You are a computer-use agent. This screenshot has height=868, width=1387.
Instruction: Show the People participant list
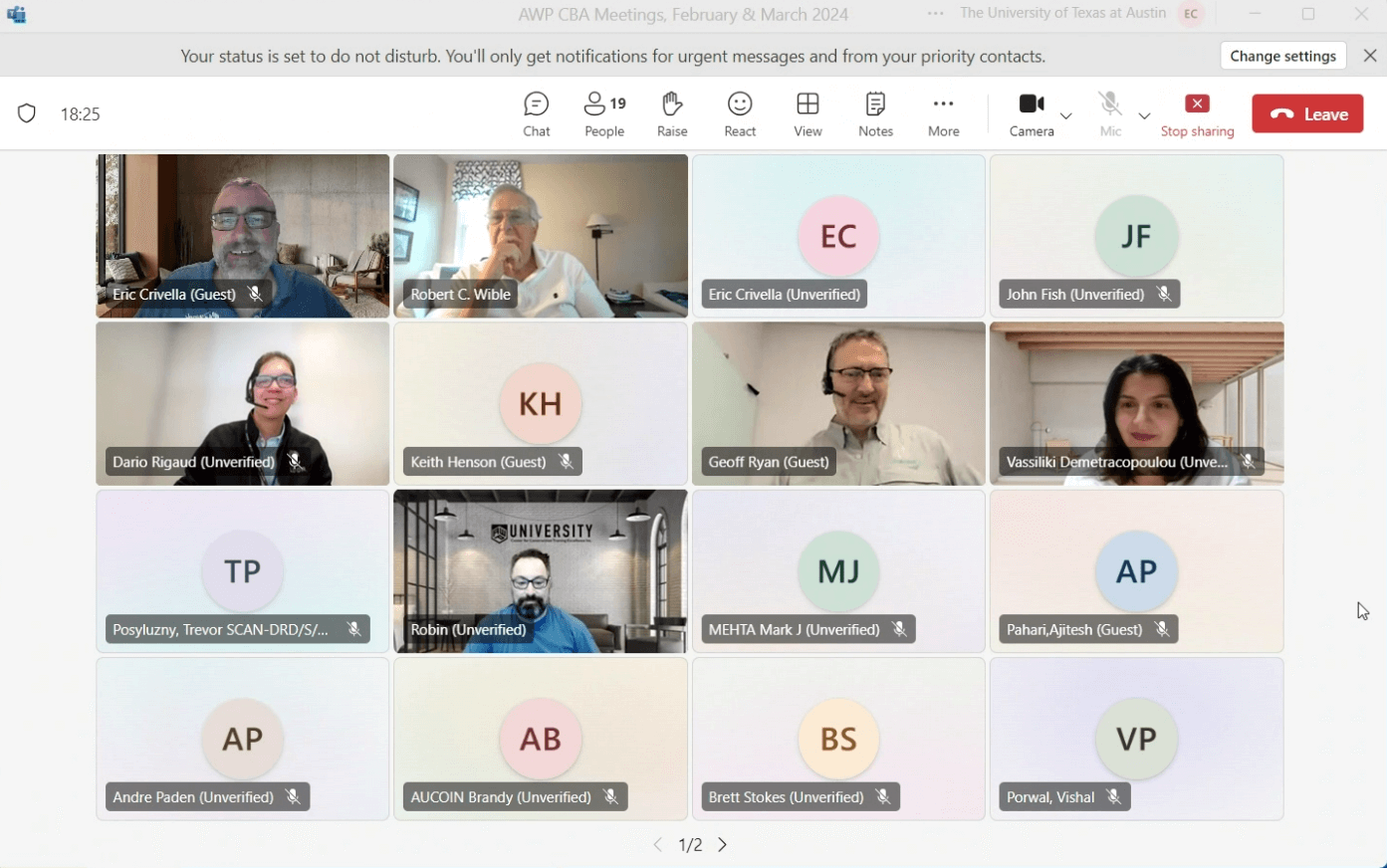[604, 113]
